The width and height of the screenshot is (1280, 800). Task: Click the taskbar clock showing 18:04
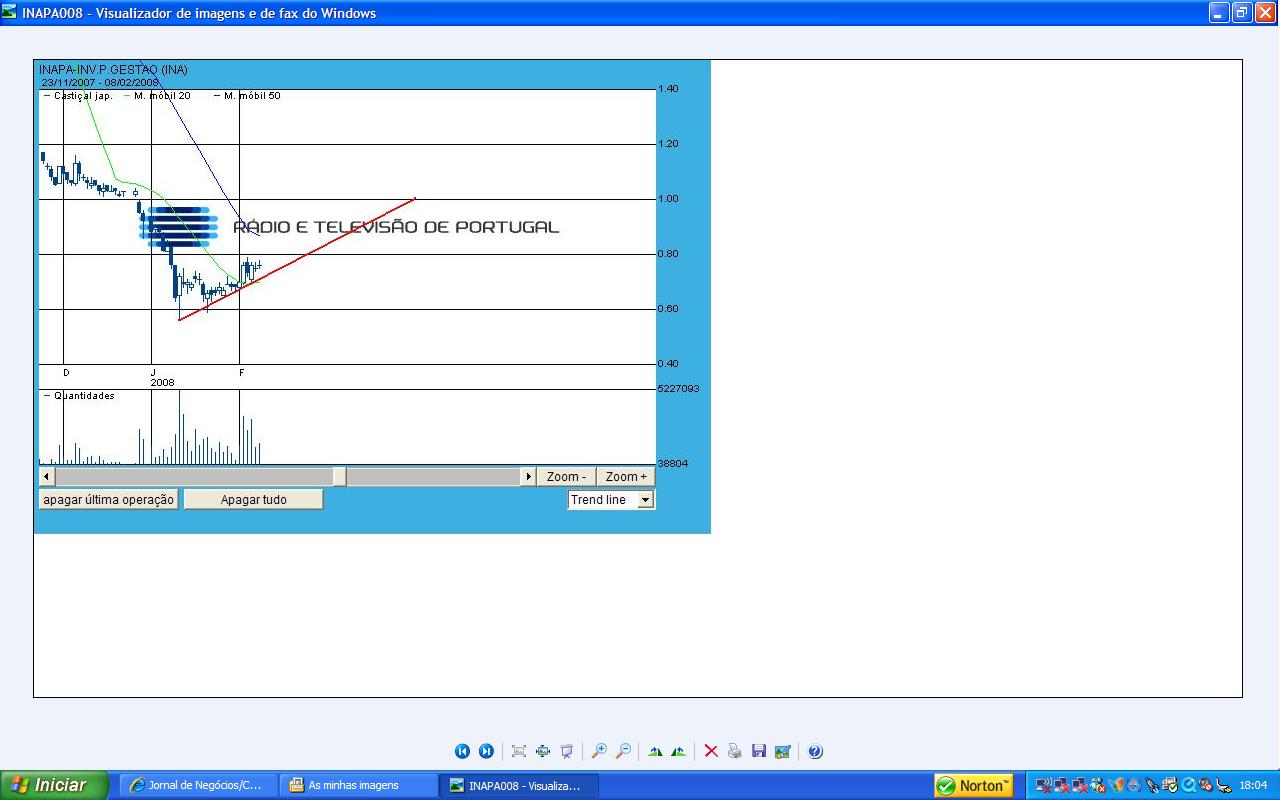[1253, 785]
